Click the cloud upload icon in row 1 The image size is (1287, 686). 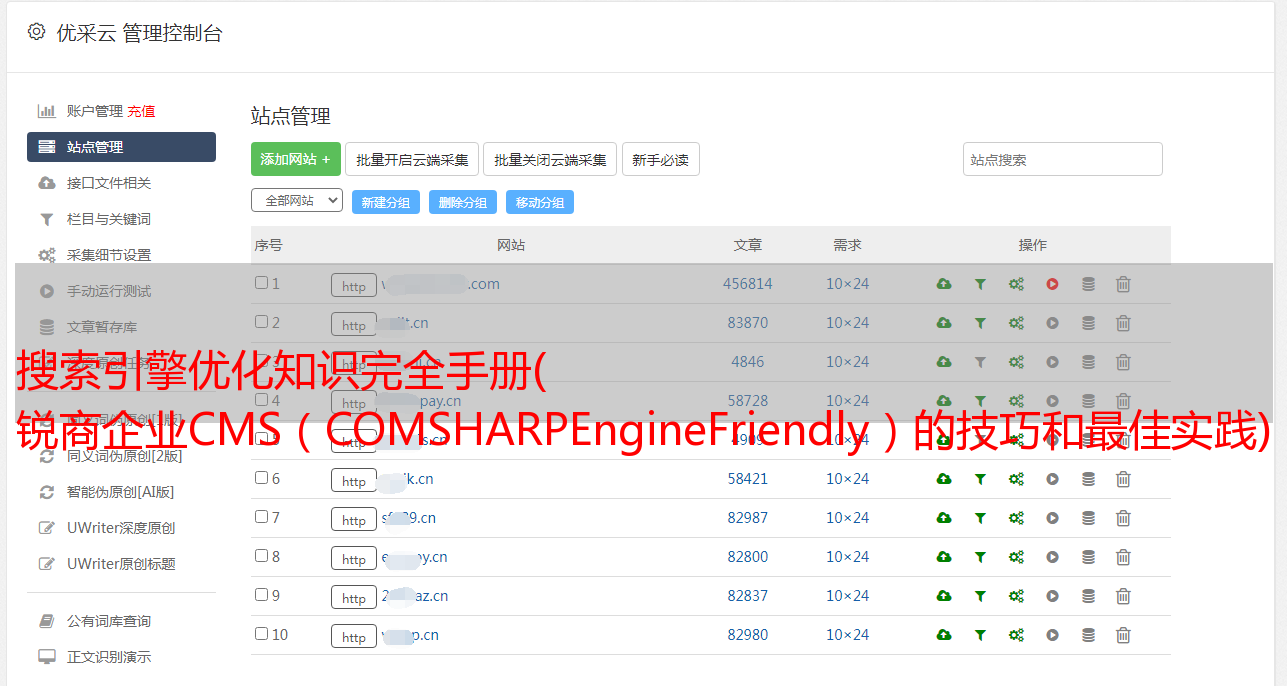click(x=944, y=284)
